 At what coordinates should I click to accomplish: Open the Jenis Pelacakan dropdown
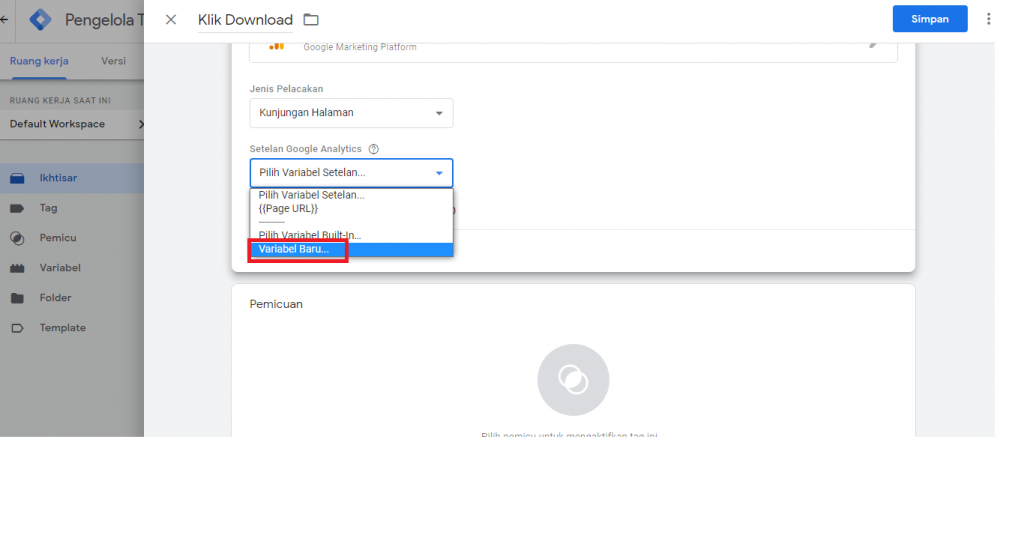pyautogui.click(x=351, y=113)
